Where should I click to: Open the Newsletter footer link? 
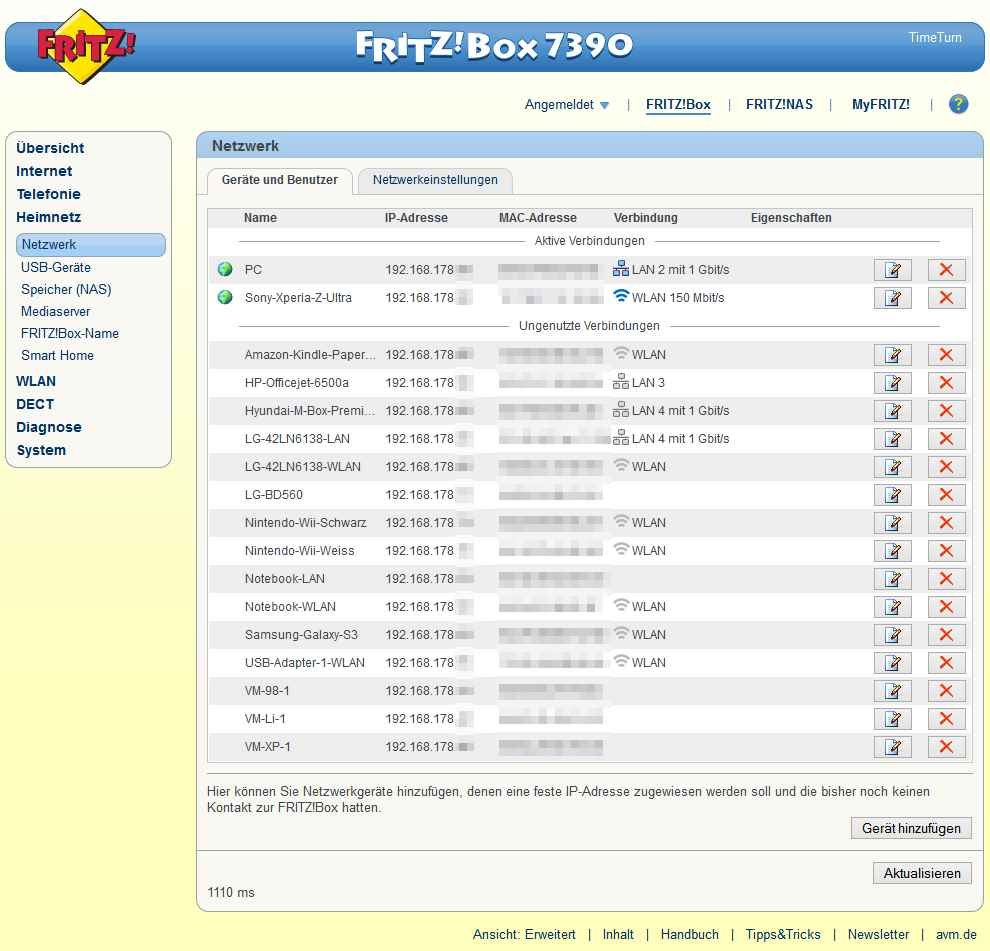878,935
